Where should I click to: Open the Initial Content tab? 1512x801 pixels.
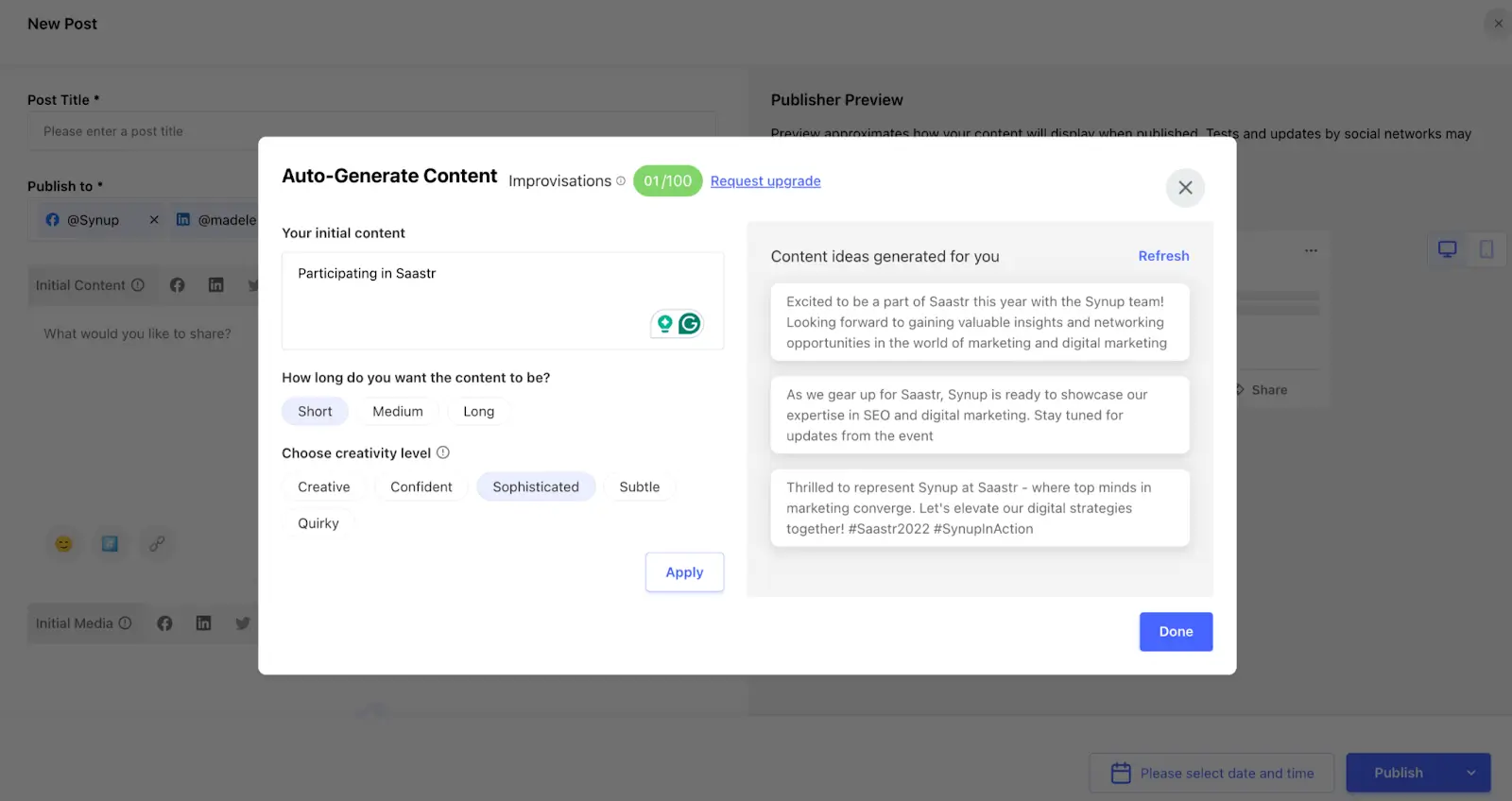[x=90, y=285]
